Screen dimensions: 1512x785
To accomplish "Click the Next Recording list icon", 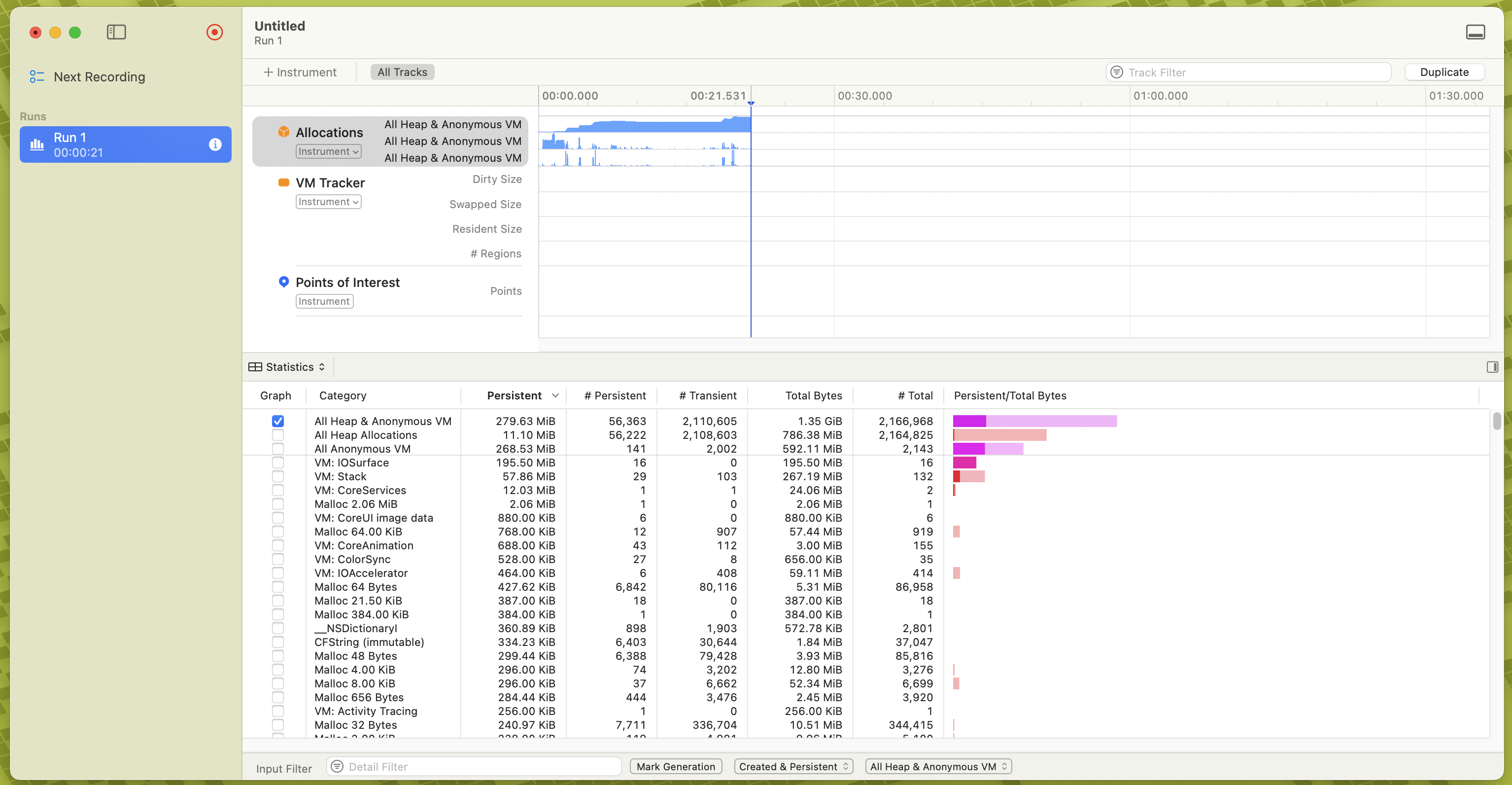I will point(37,77).
